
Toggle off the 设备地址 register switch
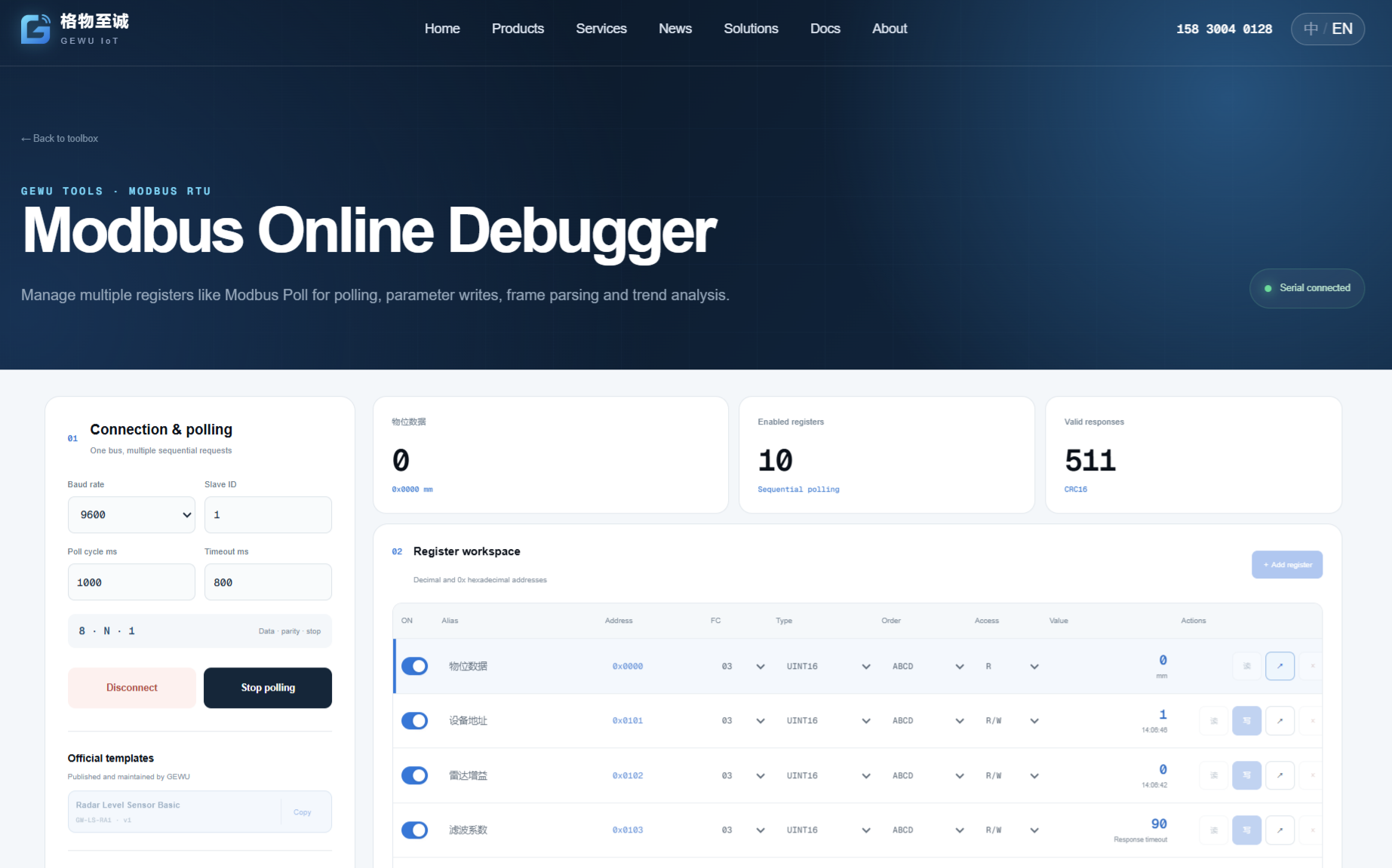[x=414, y=721]
